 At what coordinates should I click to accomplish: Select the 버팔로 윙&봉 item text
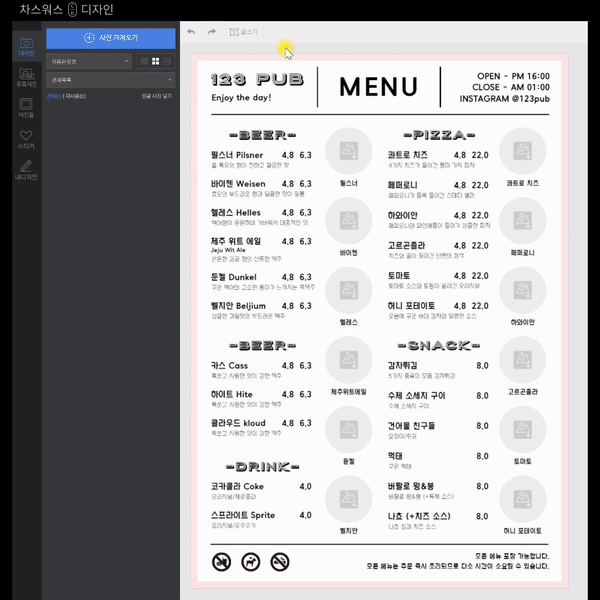pos(411,486)
